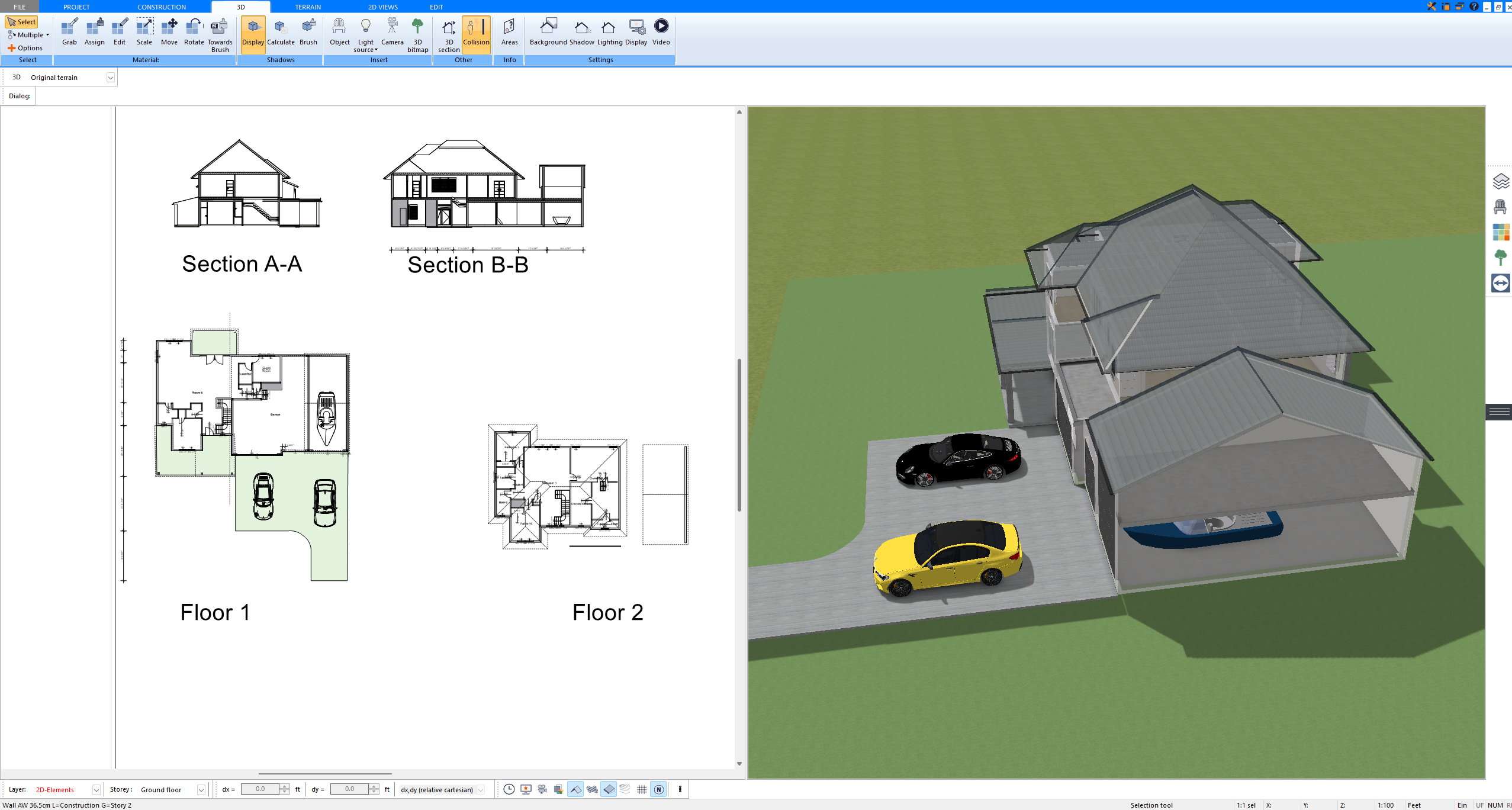The height and width of the screenshot is (810, 1512).
Task: Start a Video recording of the scene
Action: pos(661,33)
